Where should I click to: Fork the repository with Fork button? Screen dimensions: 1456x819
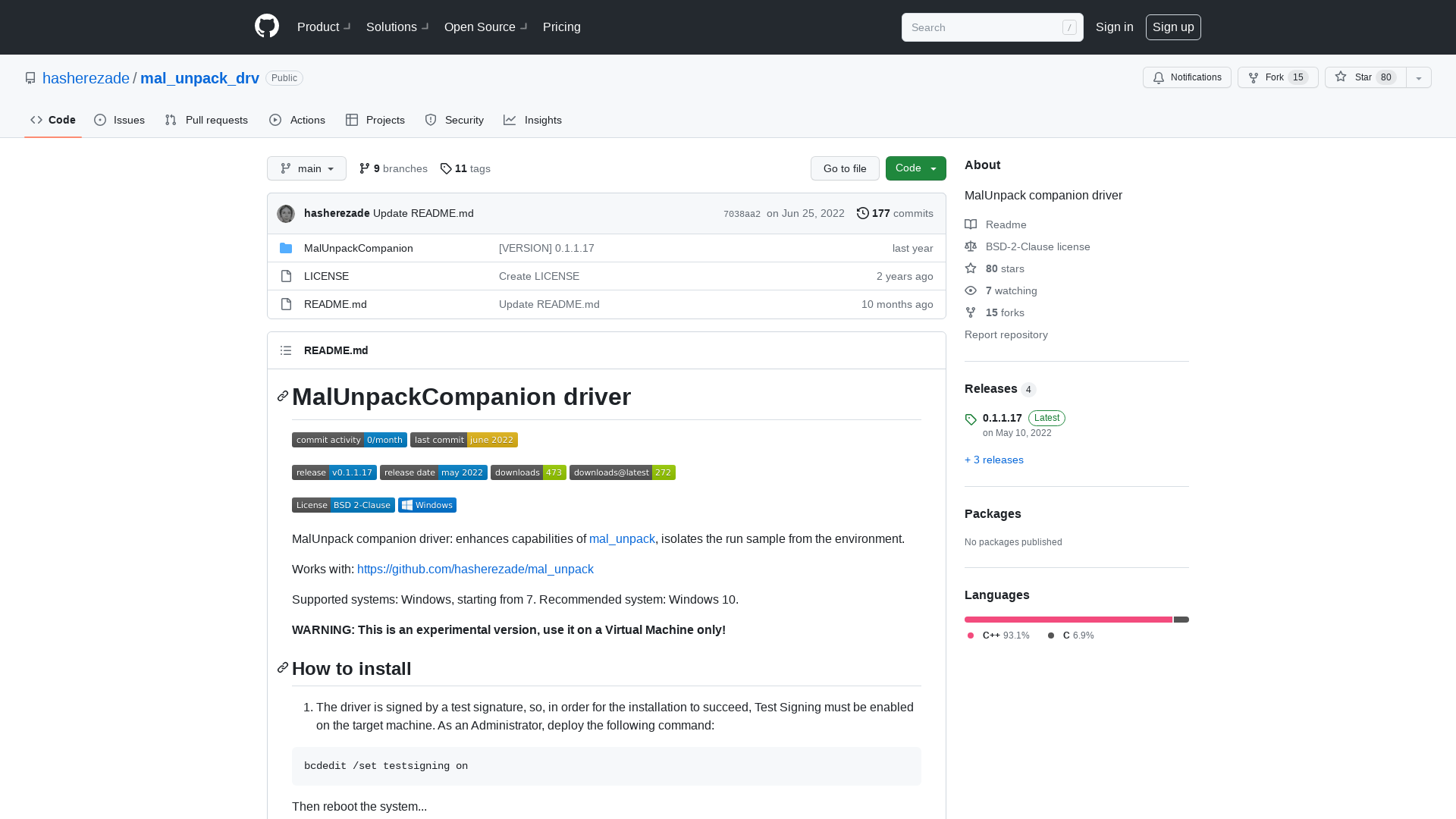click(1278, 77)
